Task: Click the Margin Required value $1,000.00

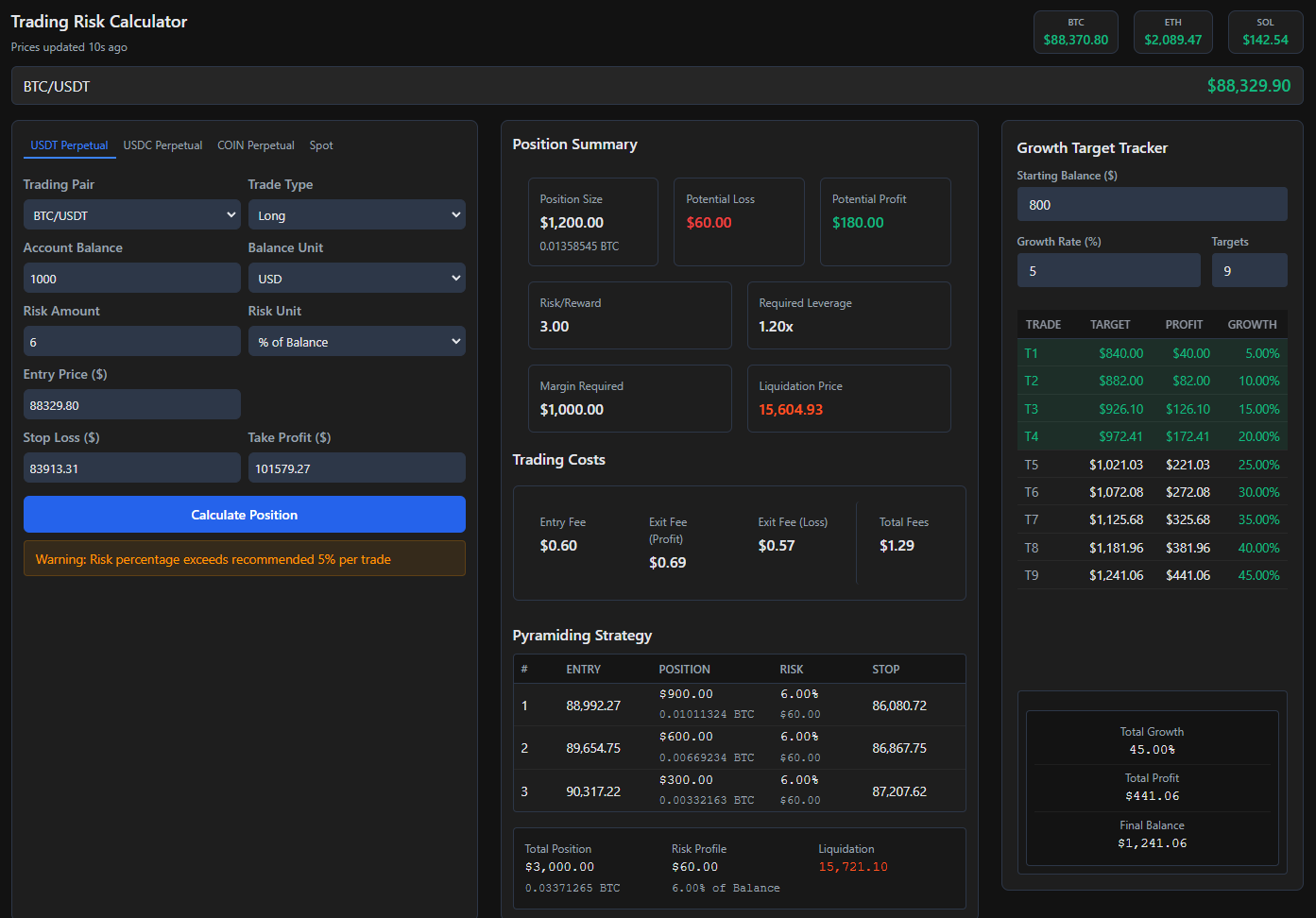Action: coord(572,410)
